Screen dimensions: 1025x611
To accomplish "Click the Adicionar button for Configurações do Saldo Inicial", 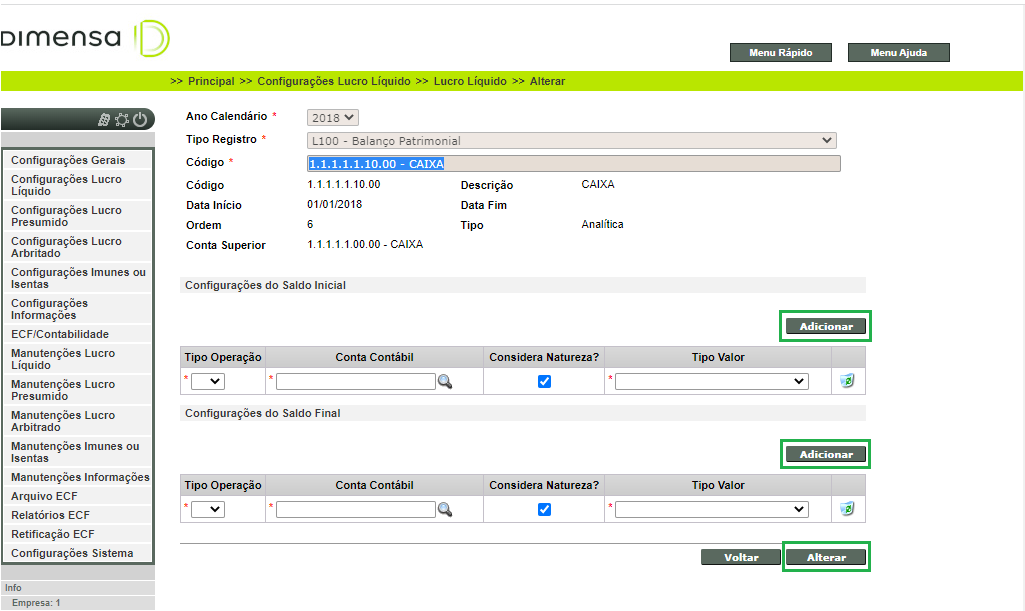I will pos(824,326).
